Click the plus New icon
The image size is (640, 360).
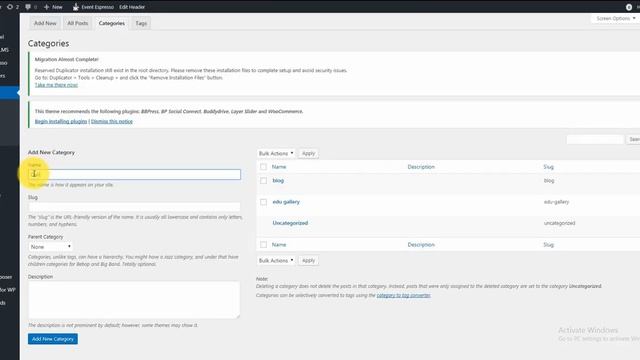46,7
